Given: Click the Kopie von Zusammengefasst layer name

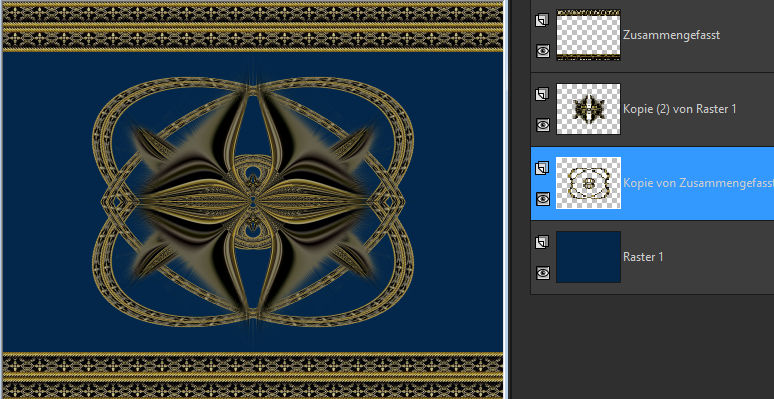Looking at the screenshot, I should [698, 183].
